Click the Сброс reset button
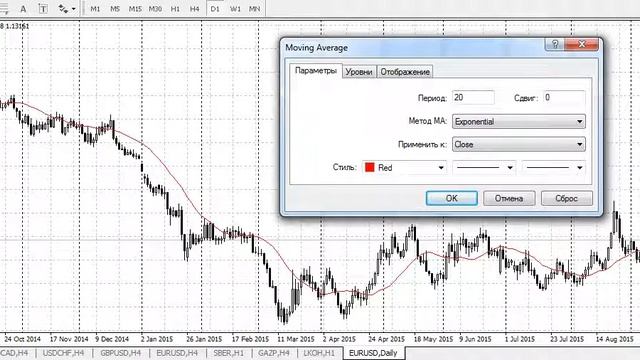Image resolution: width=640 pixels, height=360 pixels. [x=567, y=198]
